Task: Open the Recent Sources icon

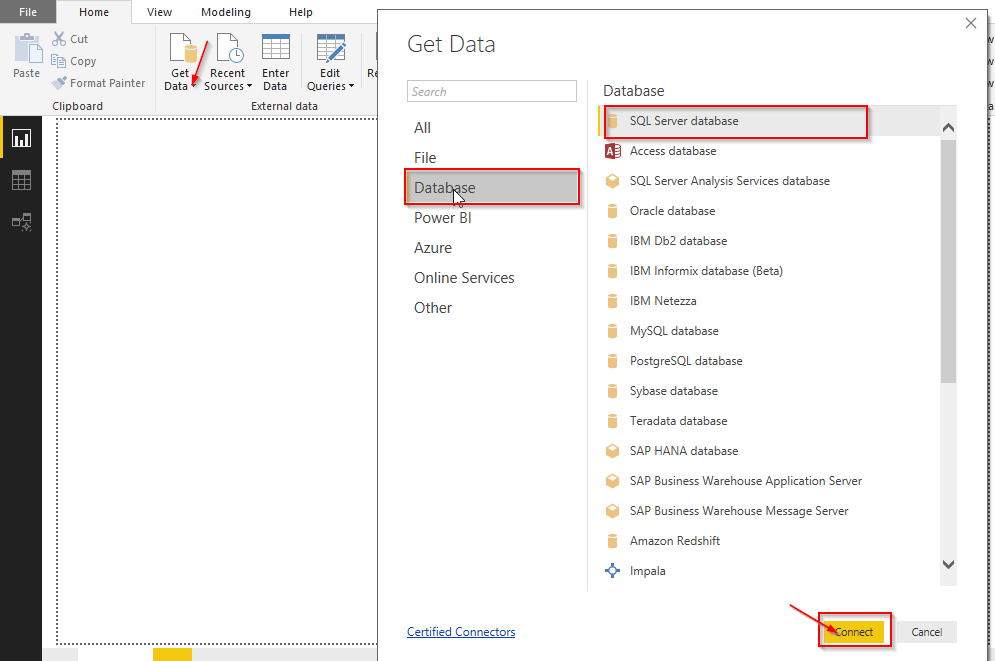Action: tap(228, 49)
